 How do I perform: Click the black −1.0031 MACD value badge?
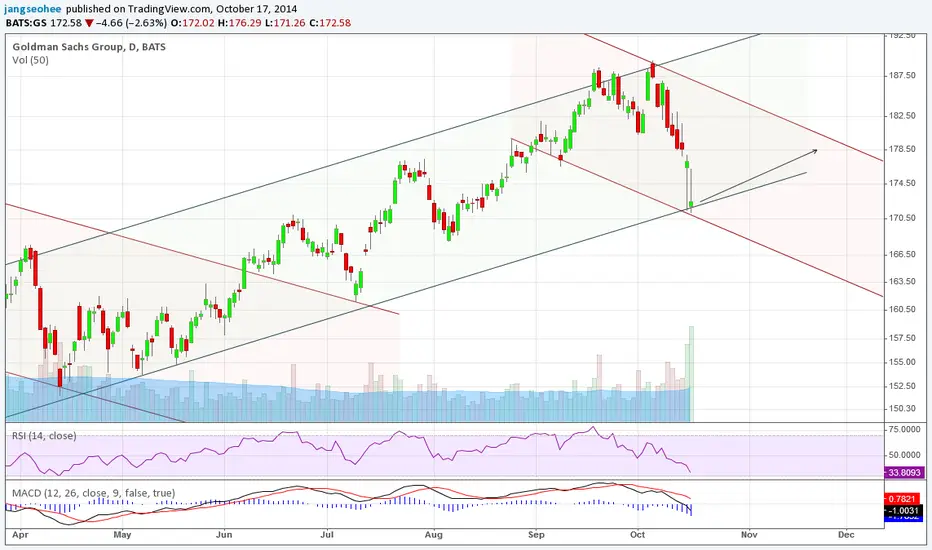(x=905, y=511)
